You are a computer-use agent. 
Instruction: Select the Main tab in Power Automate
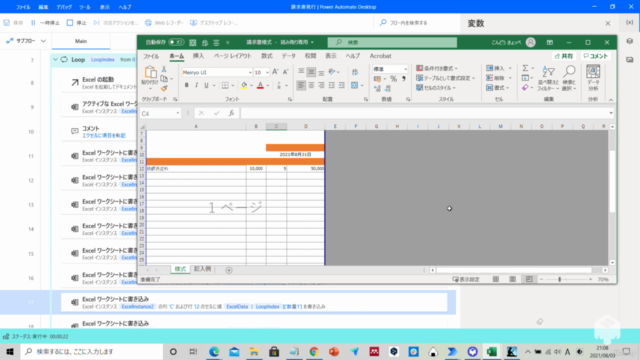81,41
